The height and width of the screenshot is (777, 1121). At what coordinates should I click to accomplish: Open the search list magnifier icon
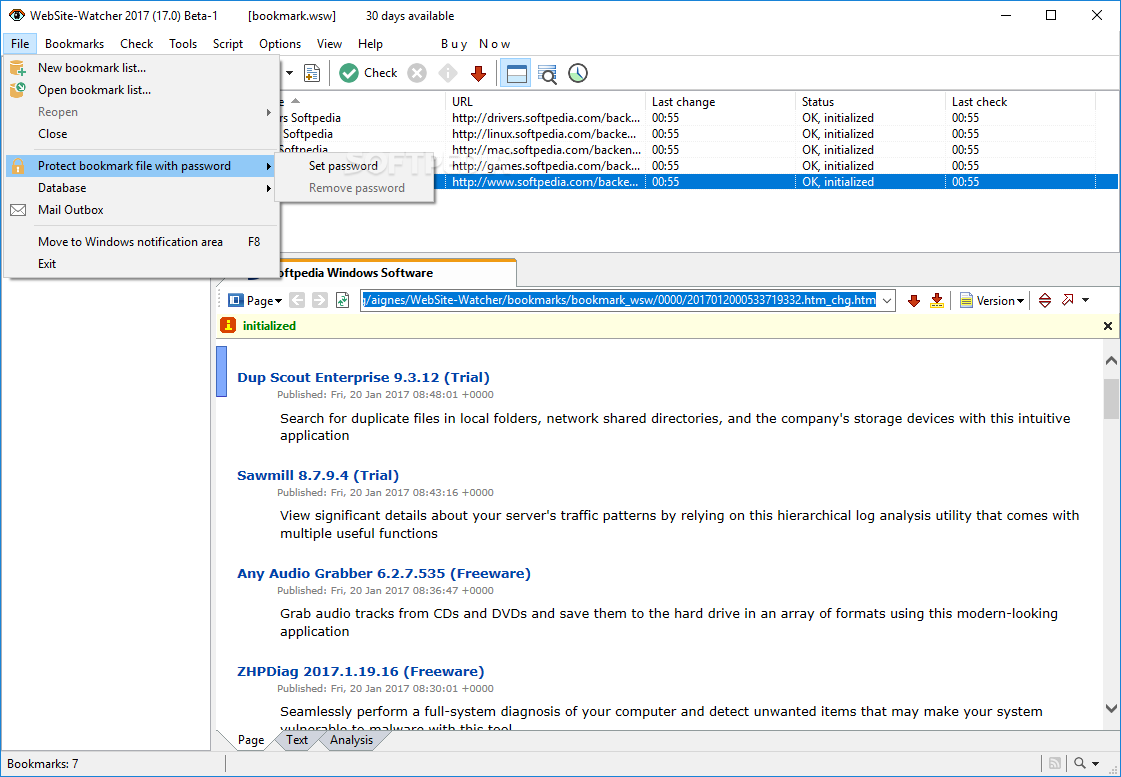[x=547, y=74]
